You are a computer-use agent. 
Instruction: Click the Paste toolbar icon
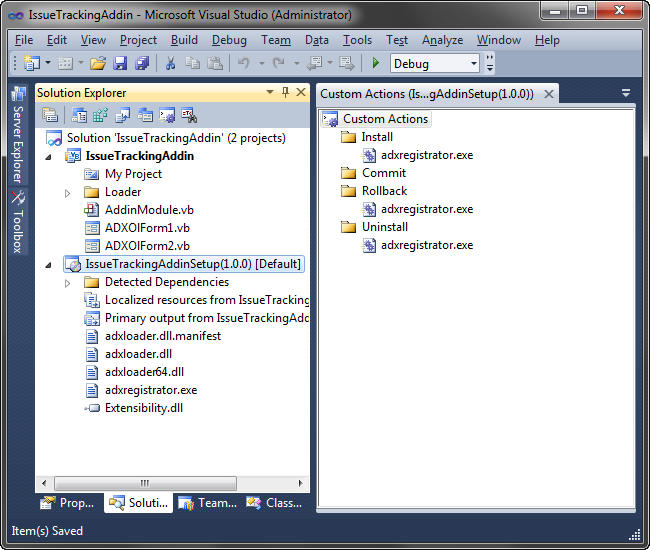pos(215,63)
